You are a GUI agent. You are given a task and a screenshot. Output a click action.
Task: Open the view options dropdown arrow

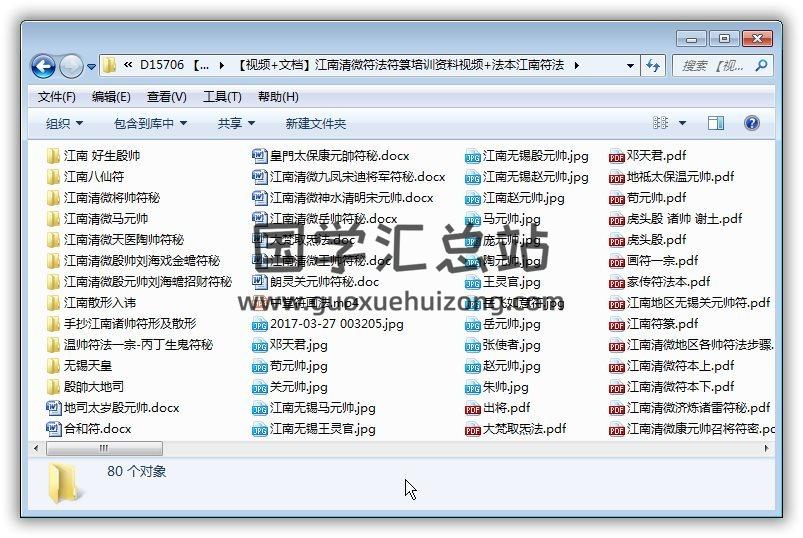(x=682, y=123)
